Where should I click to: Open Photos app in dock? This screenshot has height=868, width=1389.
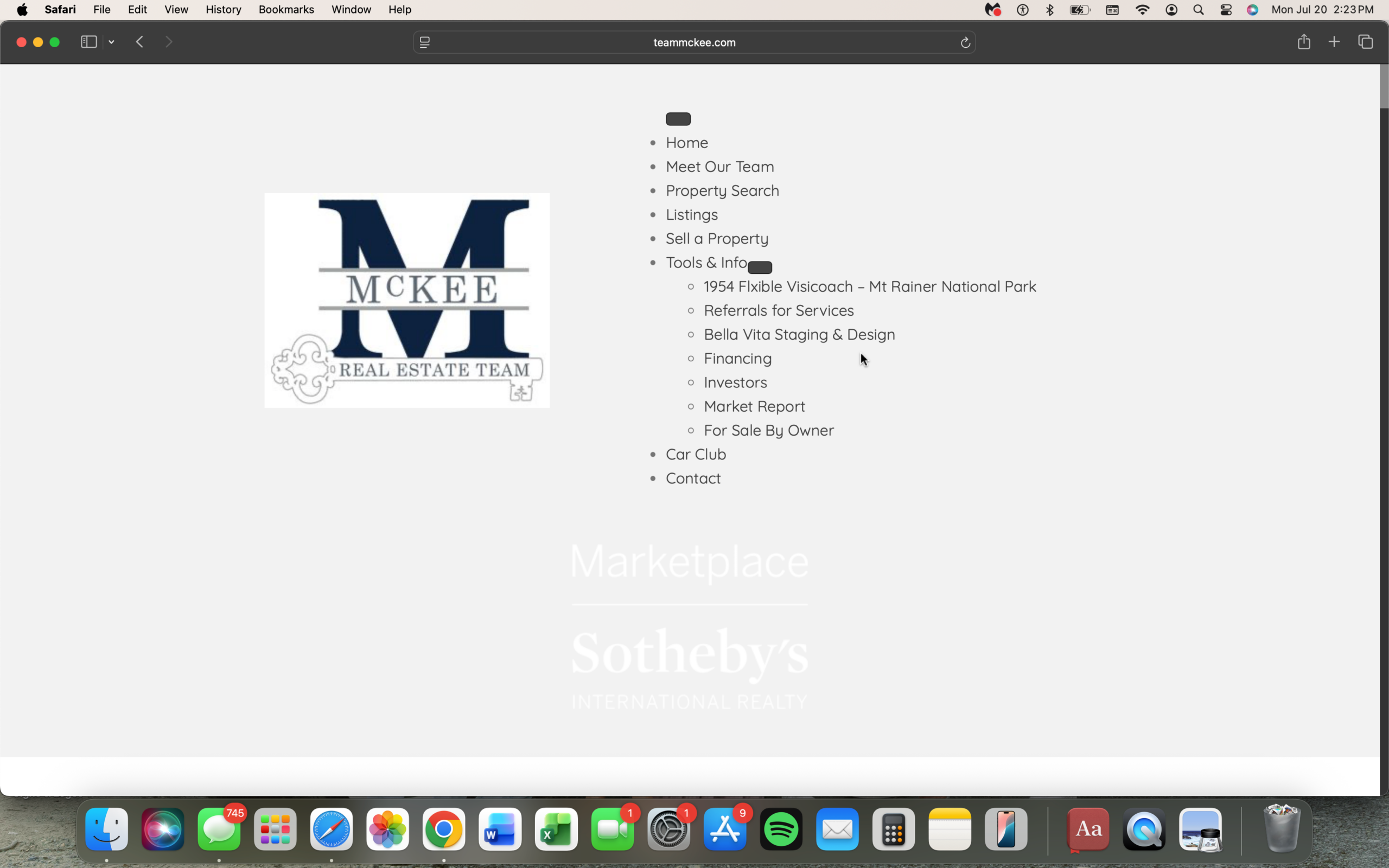pyautogui.click(x=388, y=829)
